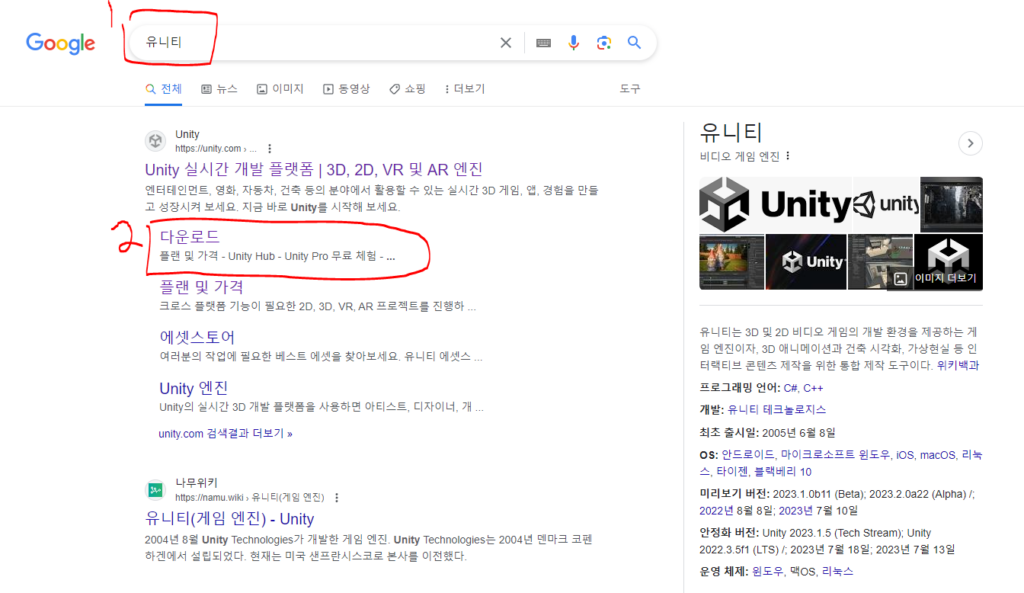Open the three-dot menu beside 유니티 panel title
Image resolution: width=1024 pixels, height=593 pixels.
tap(789, 156)
